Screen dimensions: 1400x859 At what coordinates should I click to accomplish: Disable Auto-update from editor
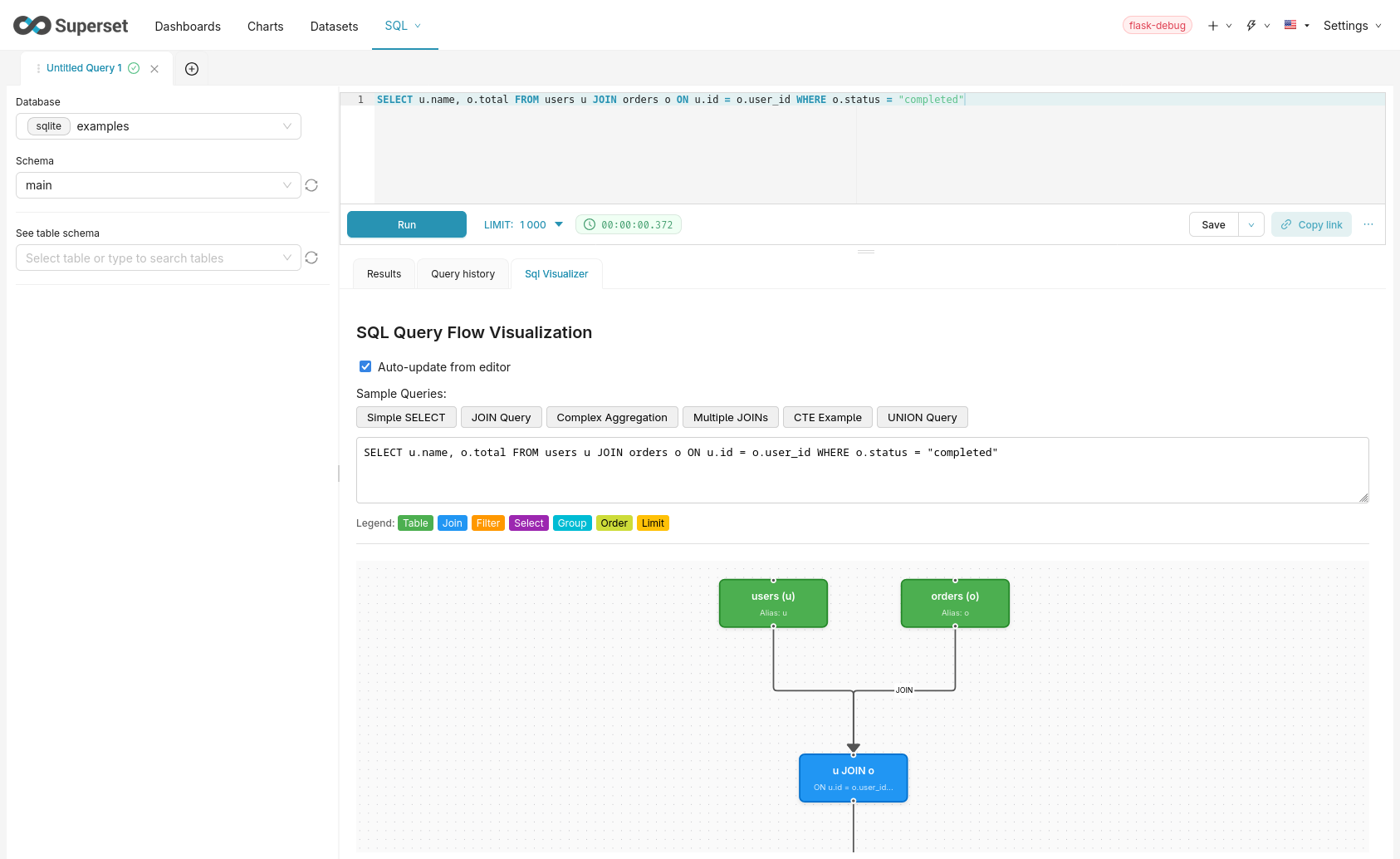click(x=365, y=366)
